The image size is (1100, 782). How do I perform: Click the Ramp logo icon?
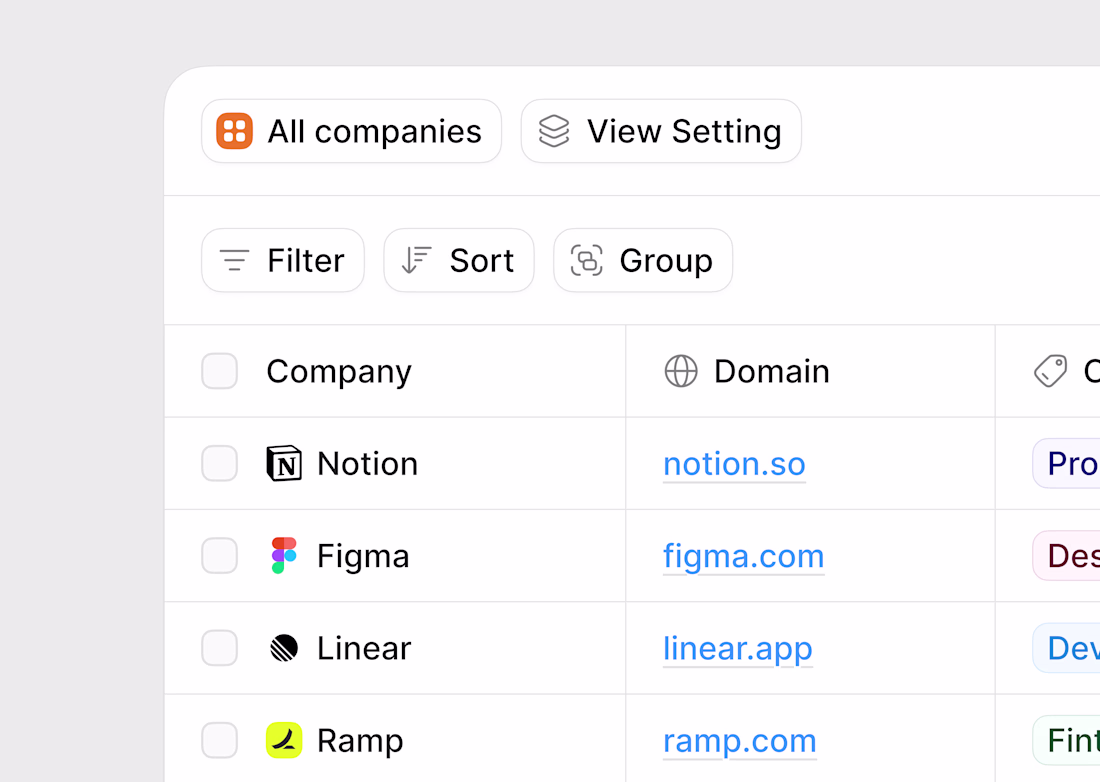tap(284, 740)
